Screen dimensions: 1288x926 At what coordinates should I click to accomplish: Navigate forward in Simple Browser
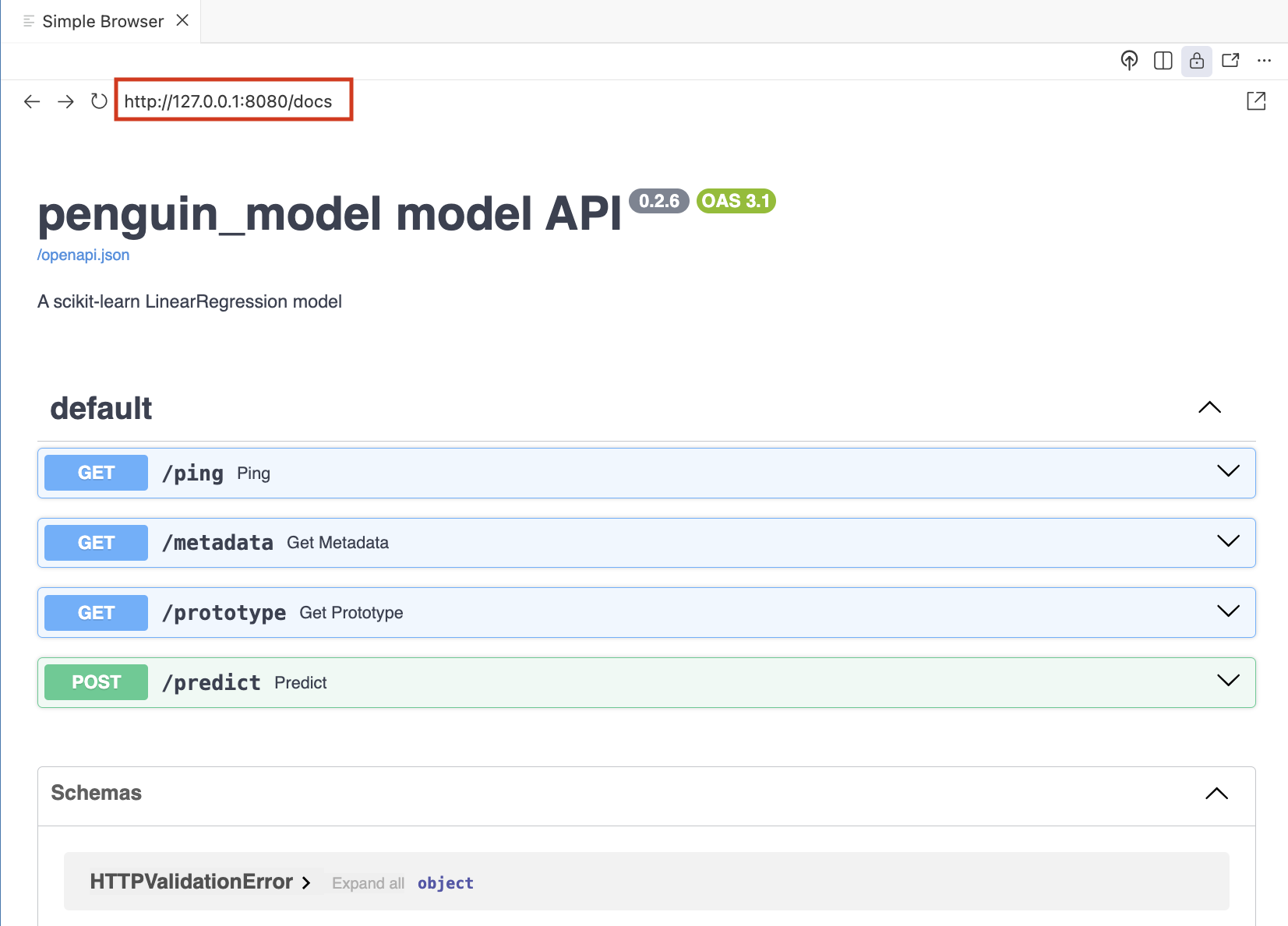(x=65, y=101)
